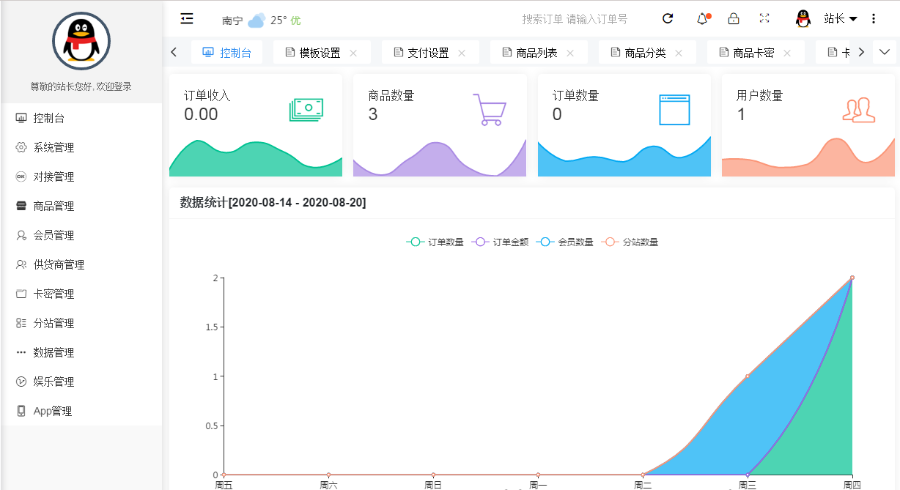This screenshot has height=490, width=900.
Task: Open the vertical three-dot more menu
Action: (x=874, y=19)
